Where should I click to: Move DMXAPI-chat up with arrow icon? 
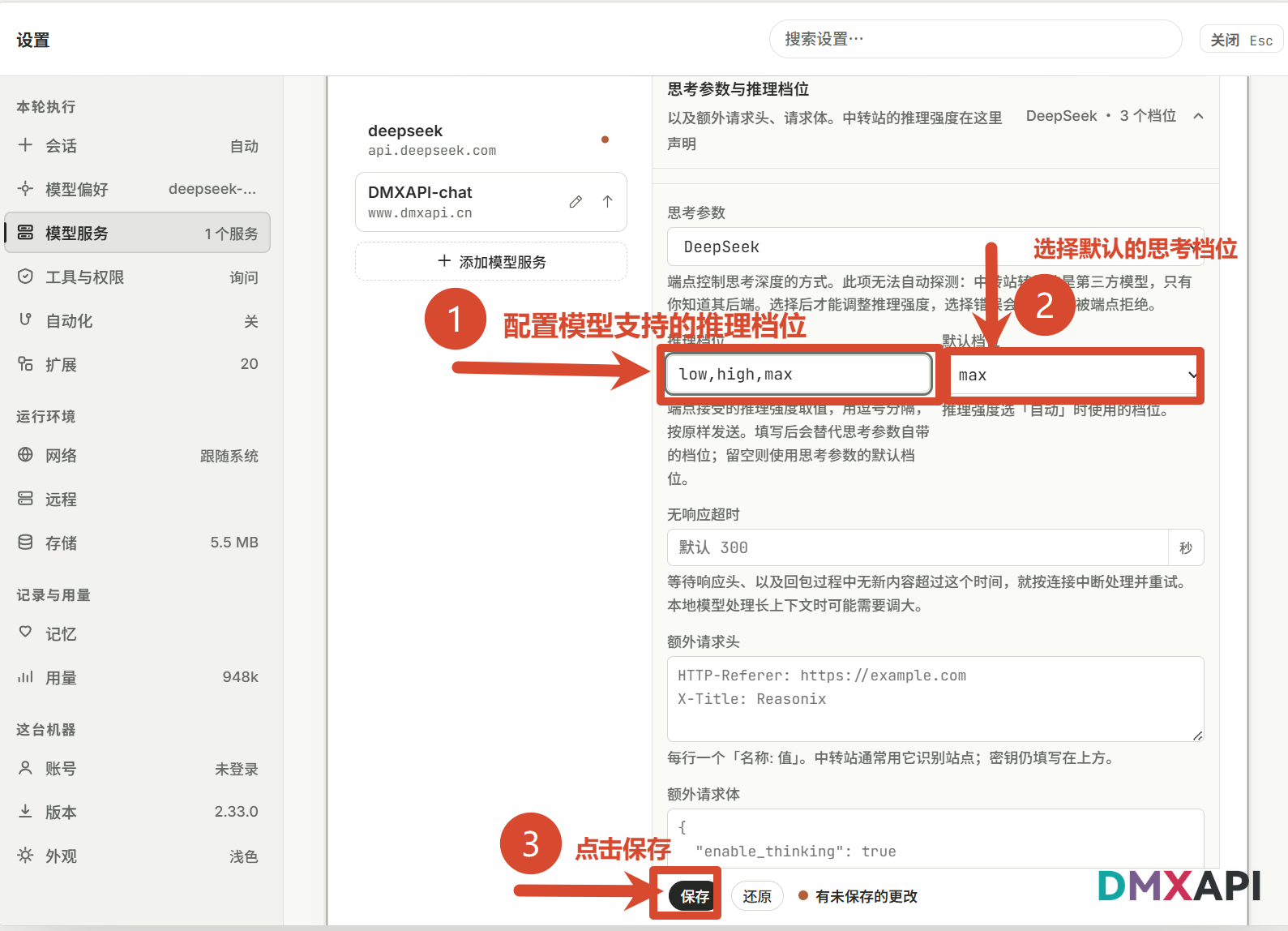607,202
